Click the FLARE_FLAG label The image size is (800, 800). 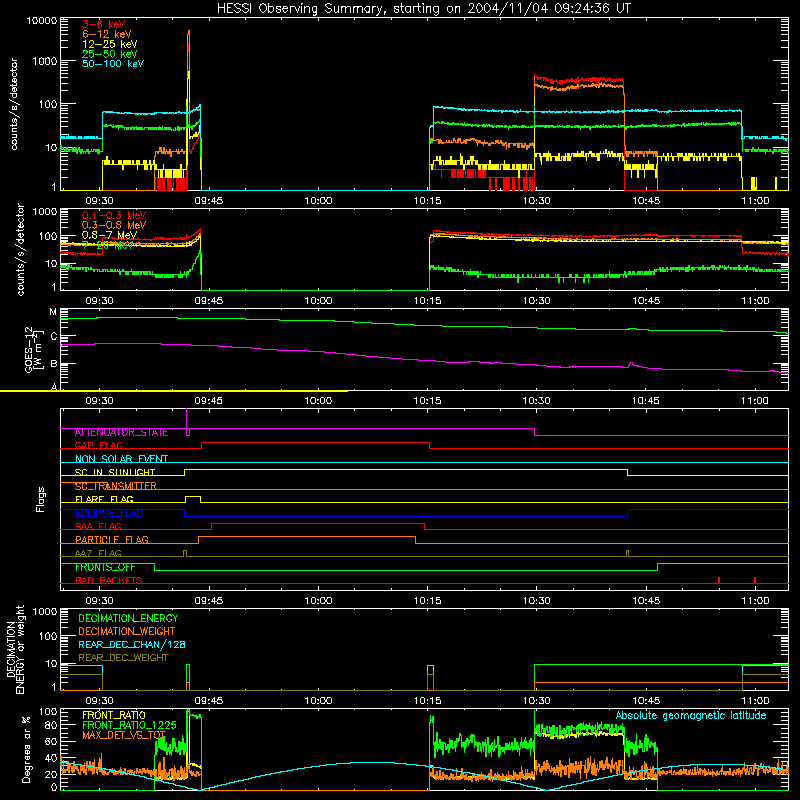coord(104,499)
